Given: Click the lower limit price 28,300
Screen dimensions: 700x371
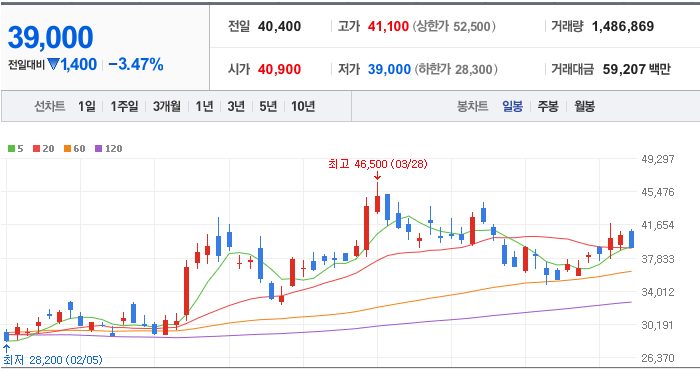Looking at the screenshot, I should click(473, 69).
